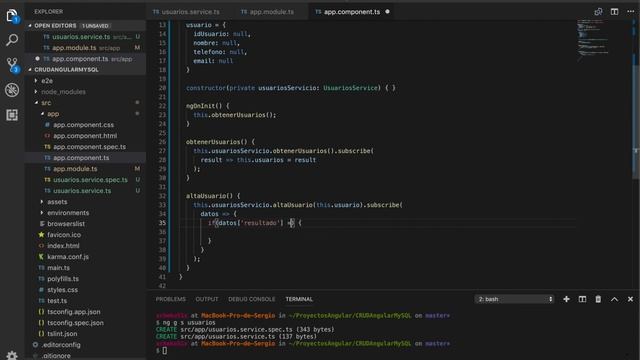Click line number 35 in the gutter
Screen dimensions: 640x360
click(x=162, y=223)
